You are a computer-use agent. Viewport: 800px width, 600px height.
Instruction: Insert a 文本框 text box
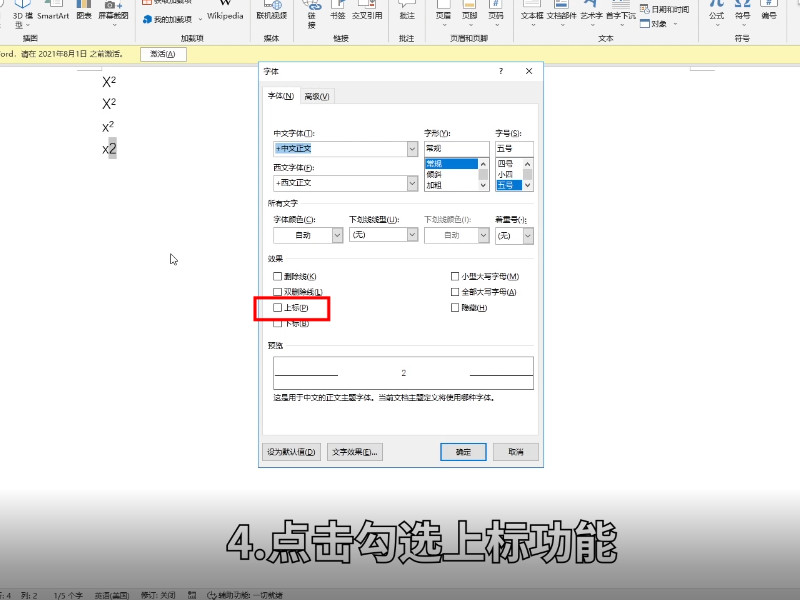tap(532, 13)
